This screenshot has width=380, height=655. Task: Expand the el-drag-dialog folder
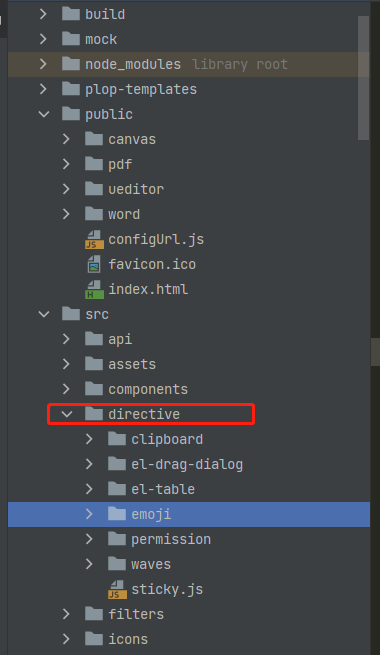point(89,464)
